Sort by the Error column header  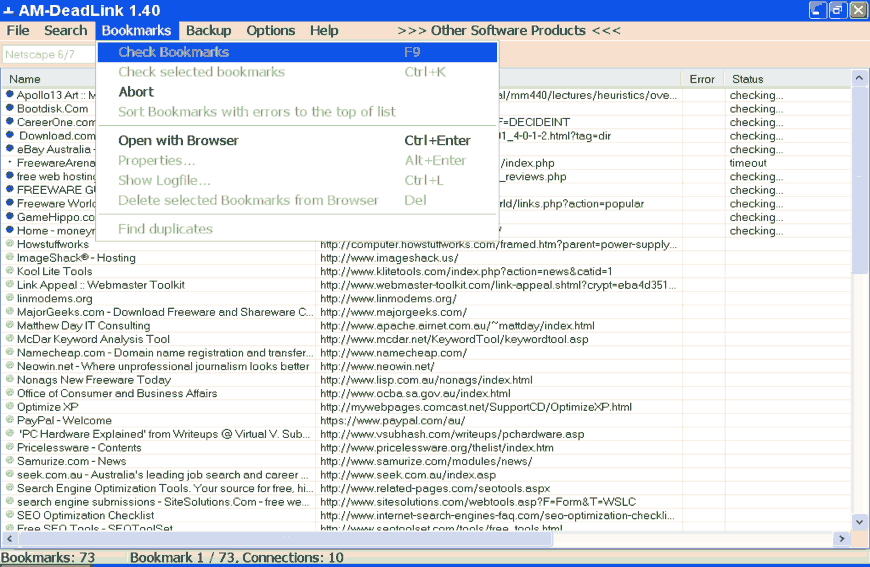point(702,79)
